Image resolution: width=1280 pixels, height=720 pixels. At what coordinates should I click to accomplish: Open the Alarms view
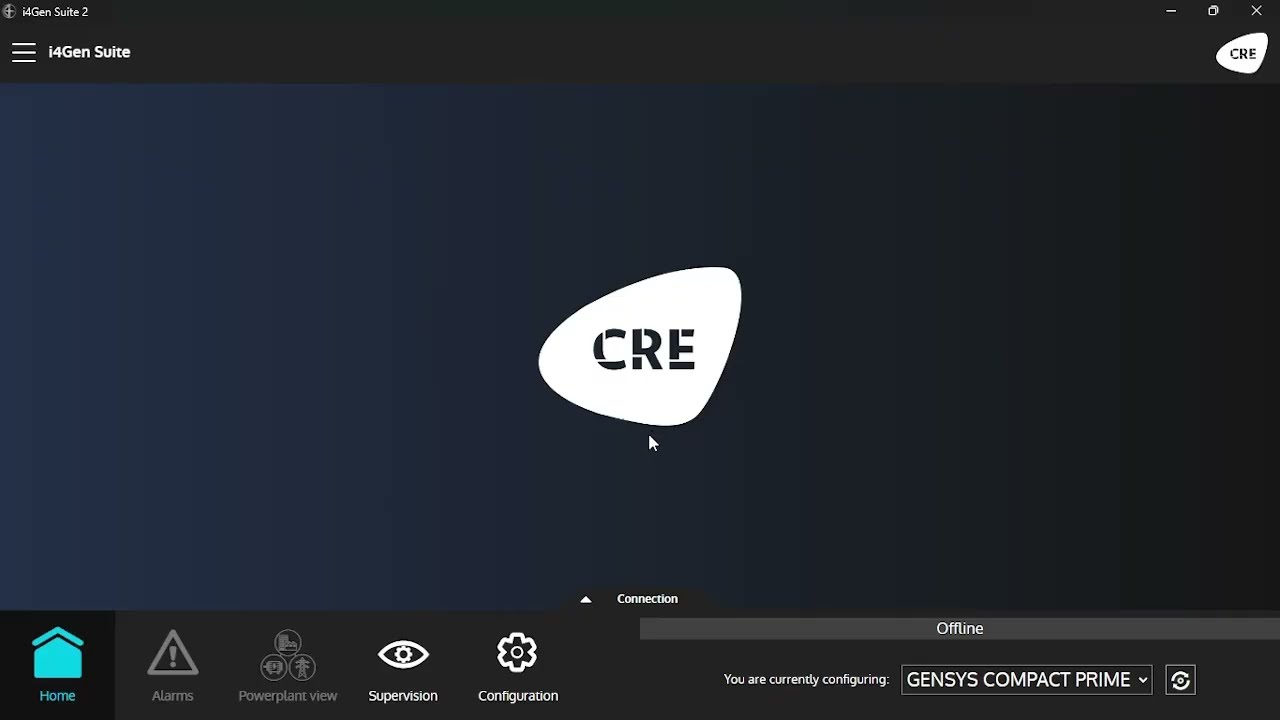coord(172,665)
